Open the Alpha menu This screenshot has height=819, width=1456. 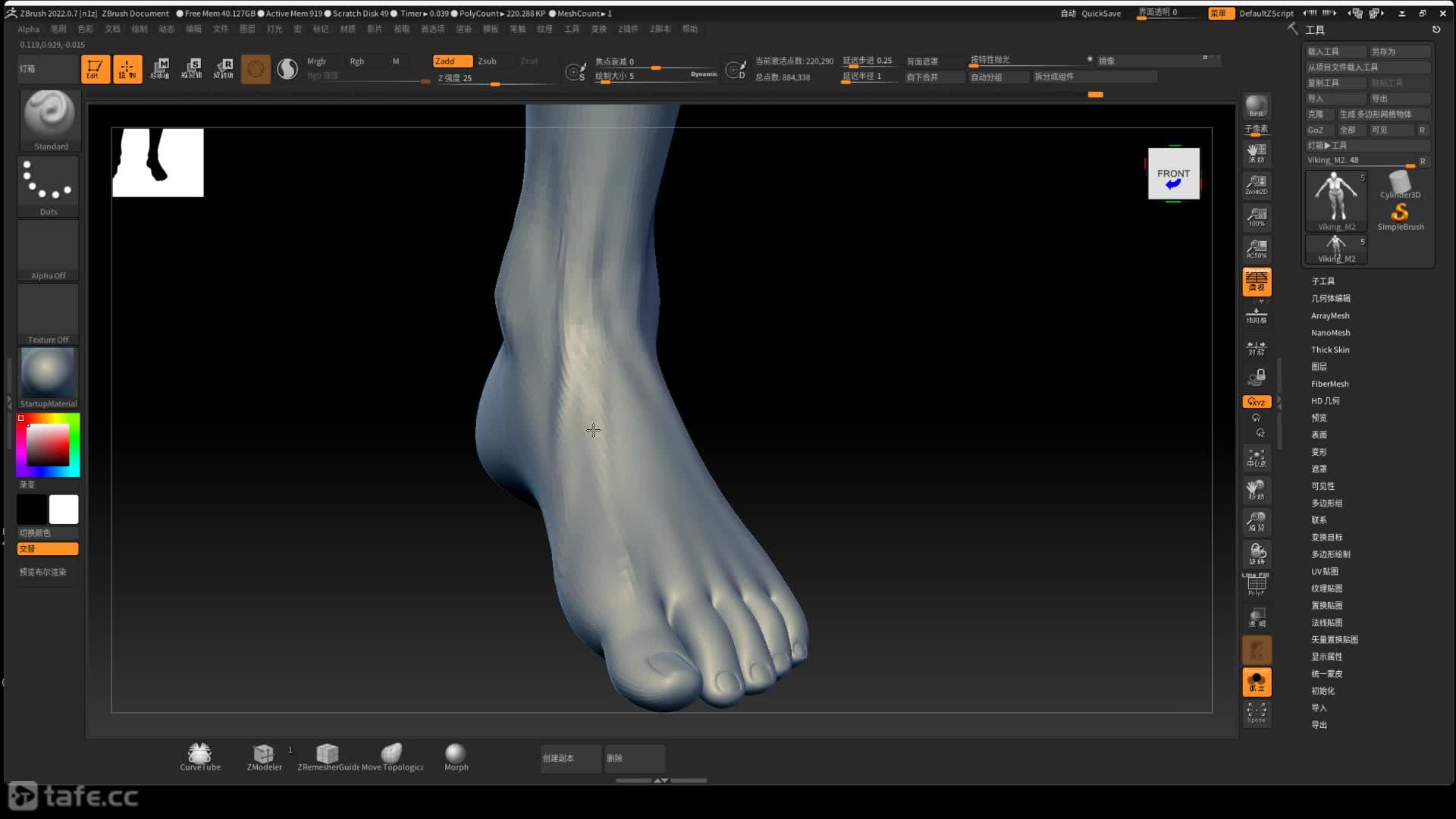28,30
